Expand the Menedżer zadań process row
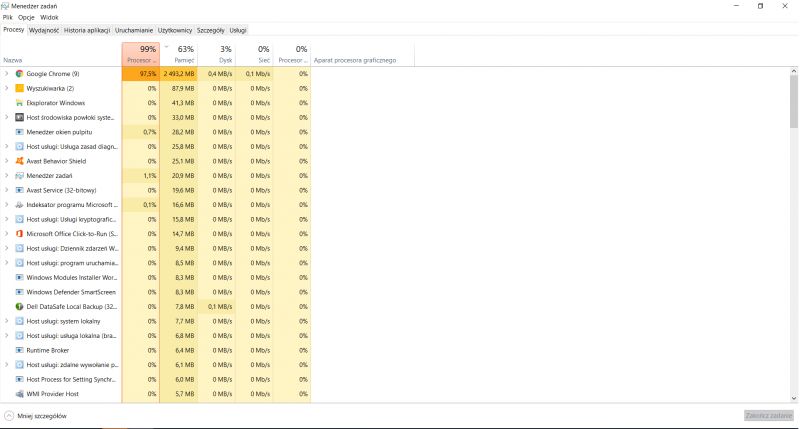 tap(7, 175)
